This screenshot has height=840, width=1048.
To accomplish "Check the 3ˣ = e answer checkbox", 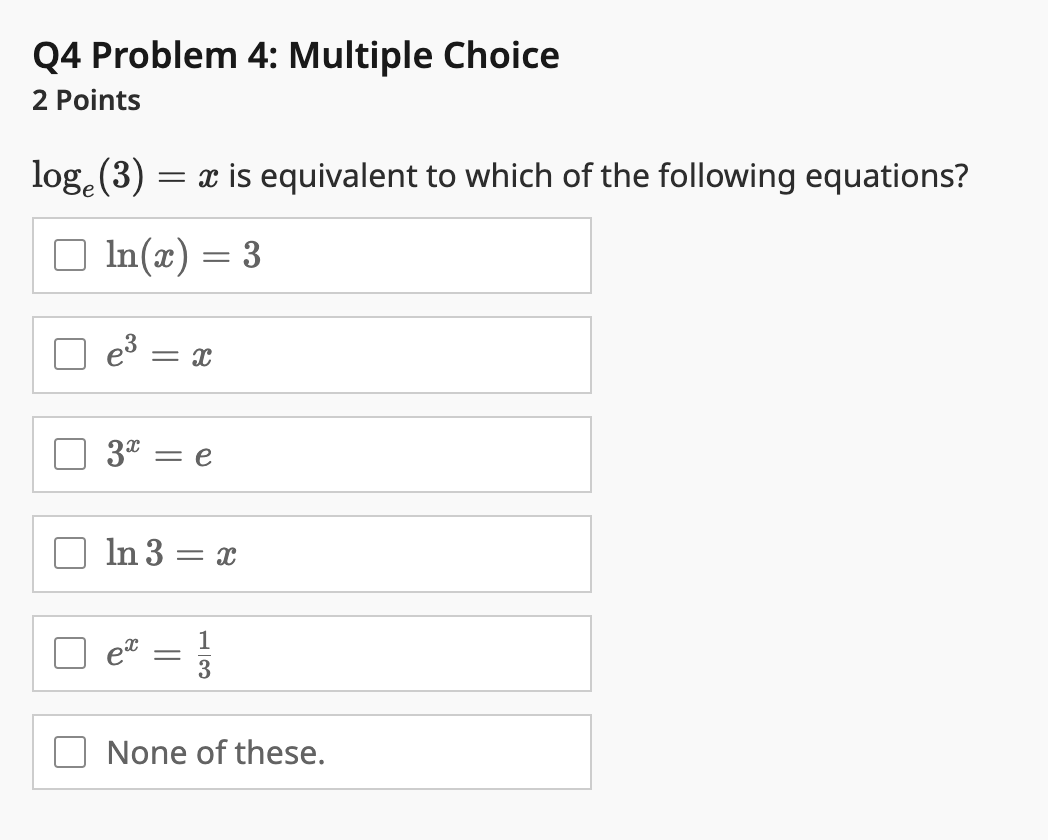I will [x=69, y=454].
